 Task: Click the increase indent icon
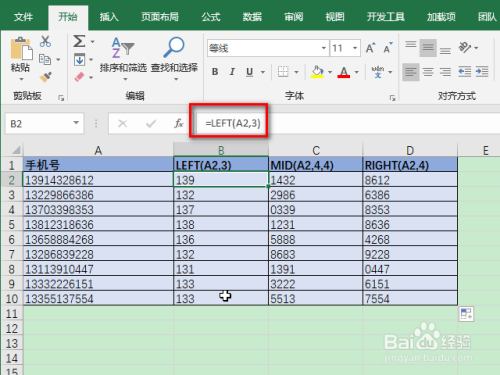[x=482, y=72]
